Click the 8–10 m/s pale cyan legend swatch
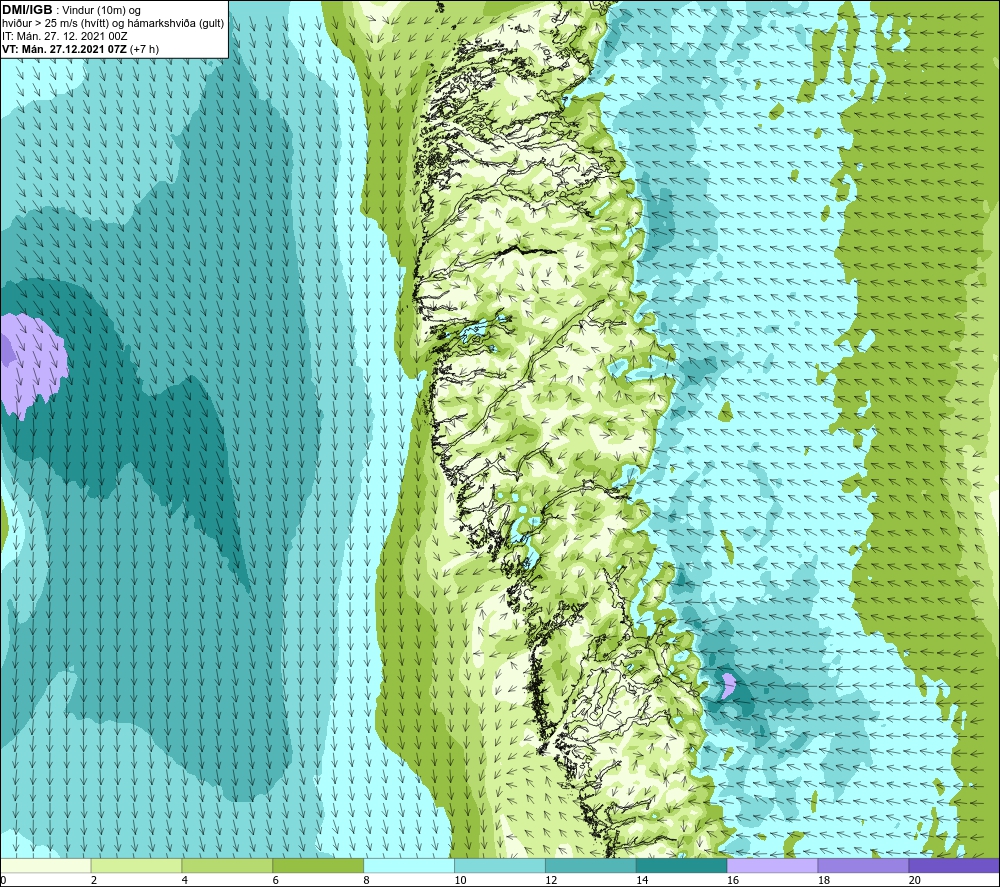This screenshot has width=1000, height=887. (409, 866)
